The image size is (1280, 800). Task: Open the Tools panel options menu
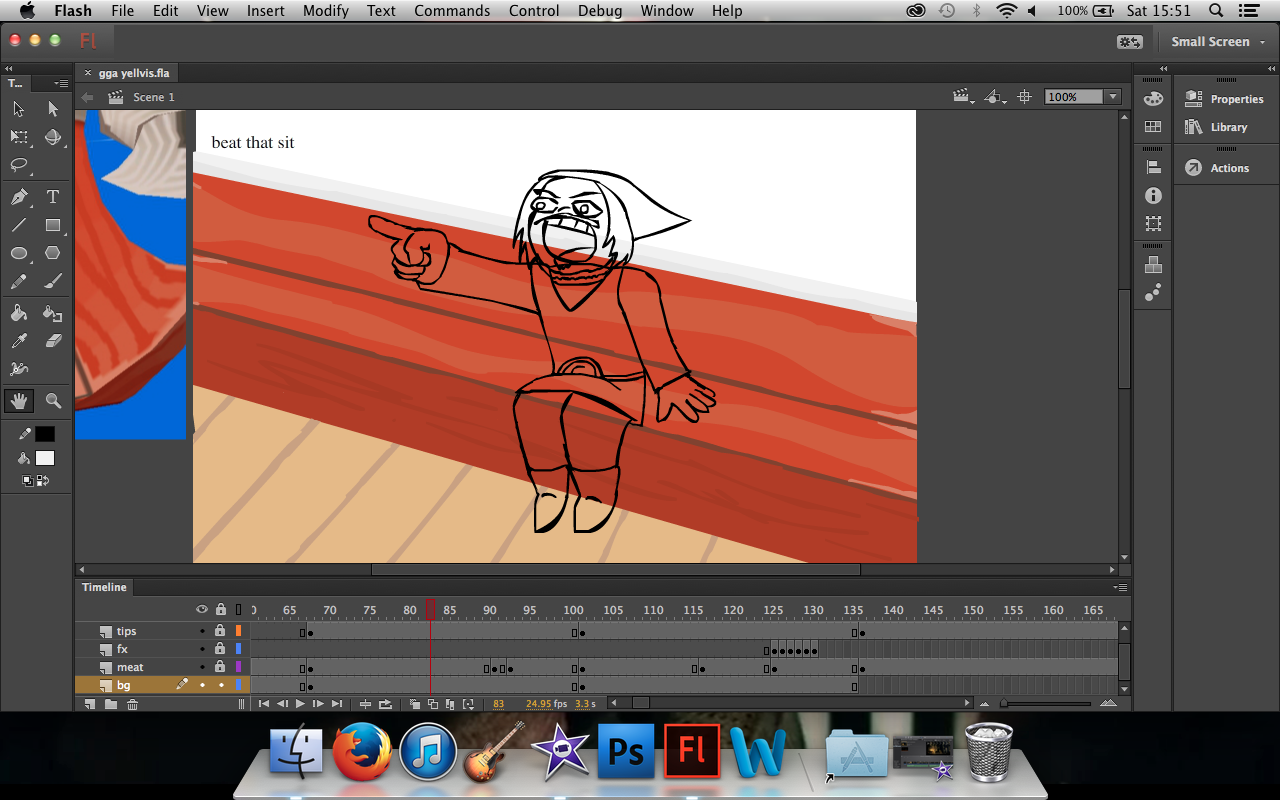point(62,83)
